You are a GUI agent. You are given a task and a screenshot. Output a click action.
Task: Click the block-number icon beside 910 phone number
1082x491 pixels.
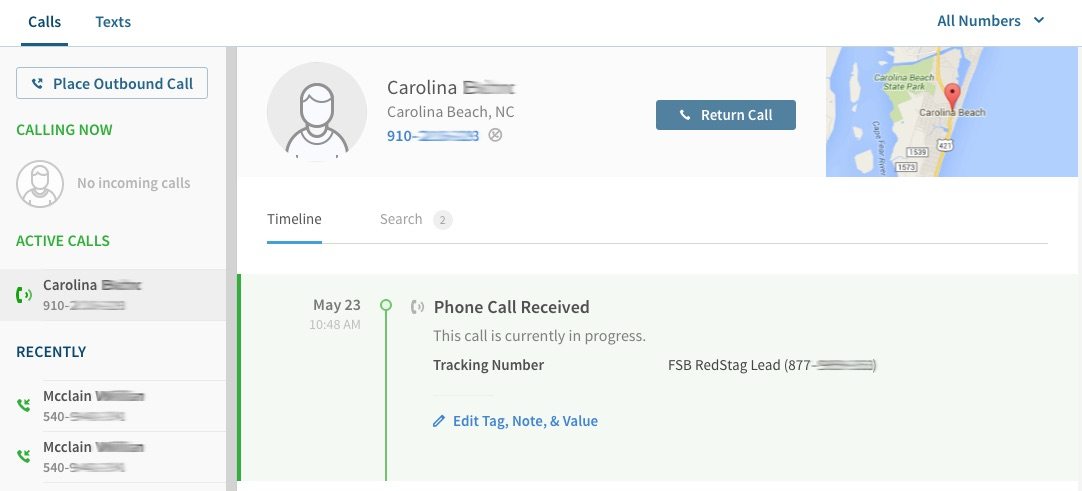point(495,135)
